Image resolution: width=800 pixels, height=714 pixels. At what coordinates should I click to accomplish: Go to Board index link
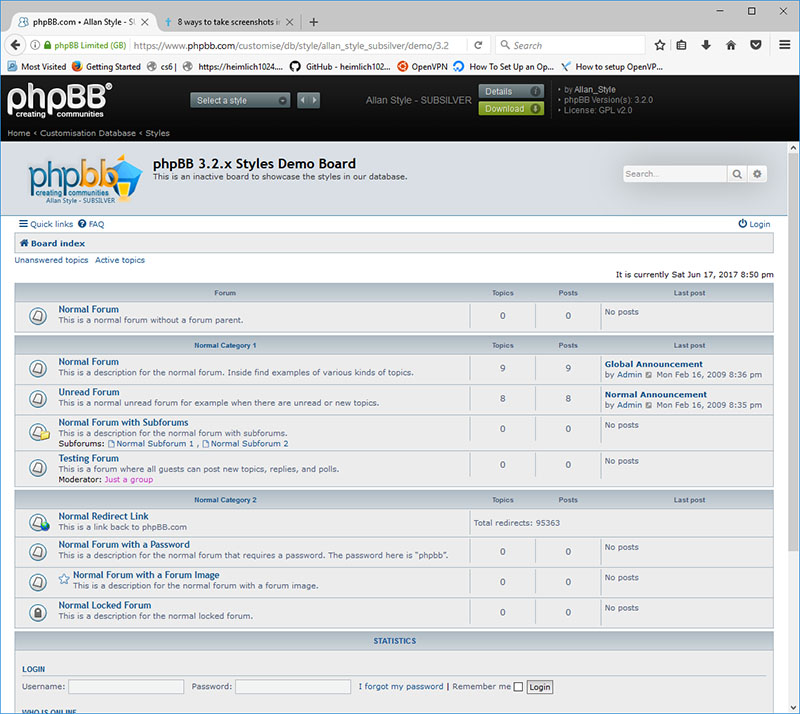(53, 243)
